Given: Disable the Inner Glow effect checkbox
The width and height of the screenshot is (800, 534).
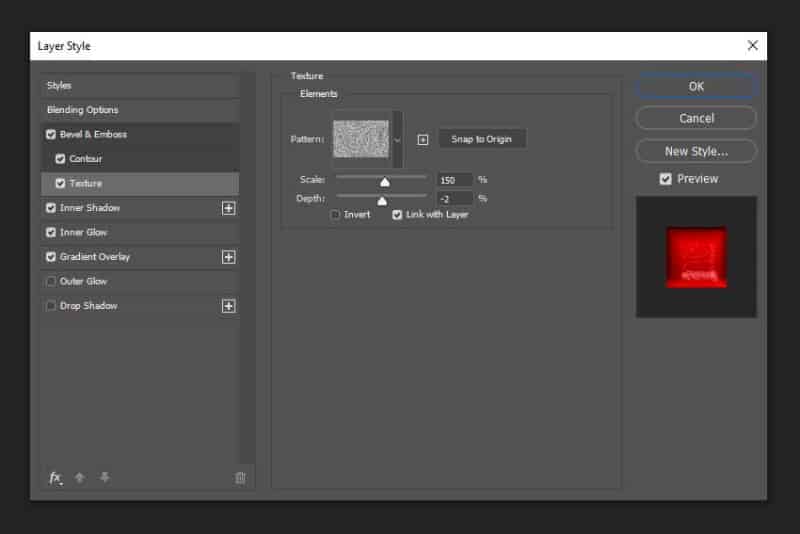Looking at the screenshot, I should click(51, 233).
